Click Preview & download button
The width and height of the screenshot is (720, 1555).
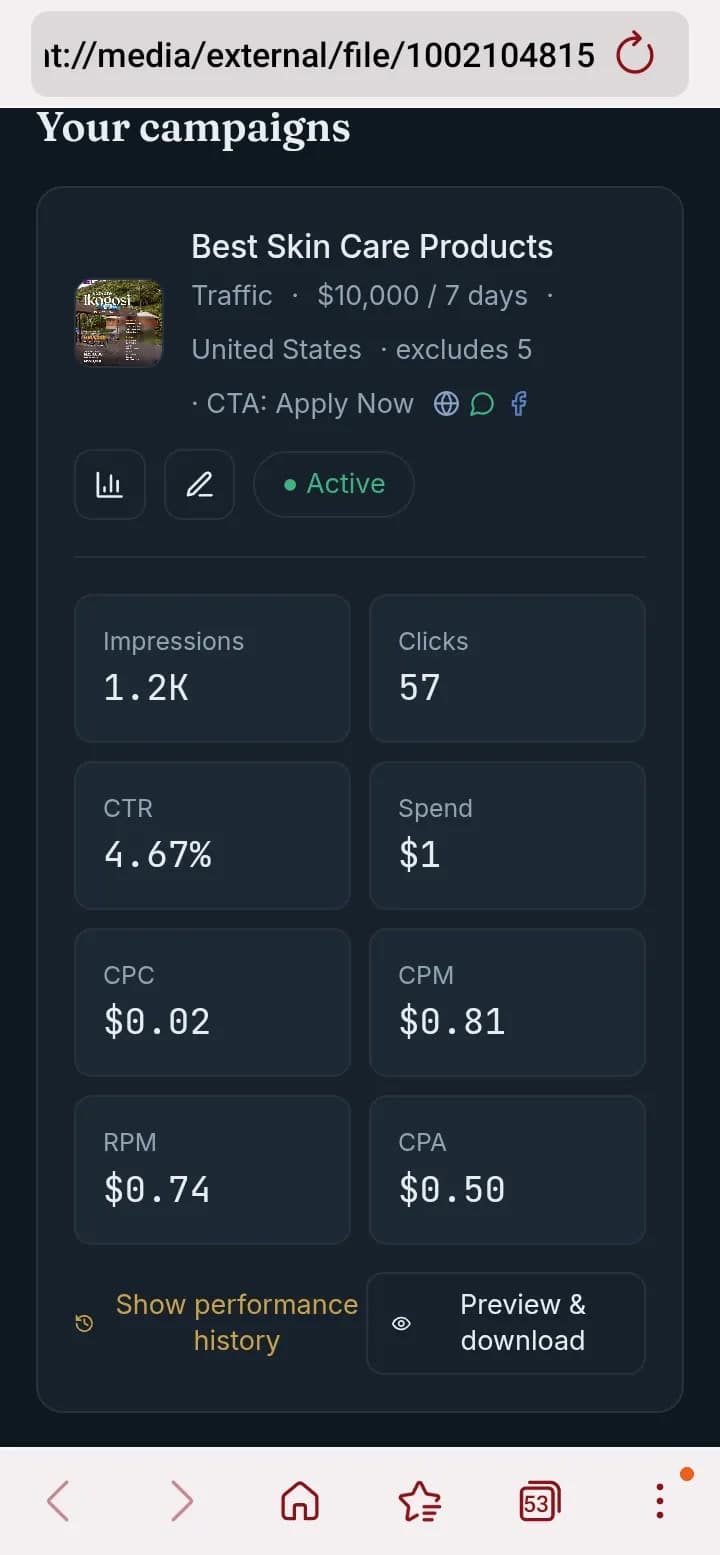(x=506, y=1323)
